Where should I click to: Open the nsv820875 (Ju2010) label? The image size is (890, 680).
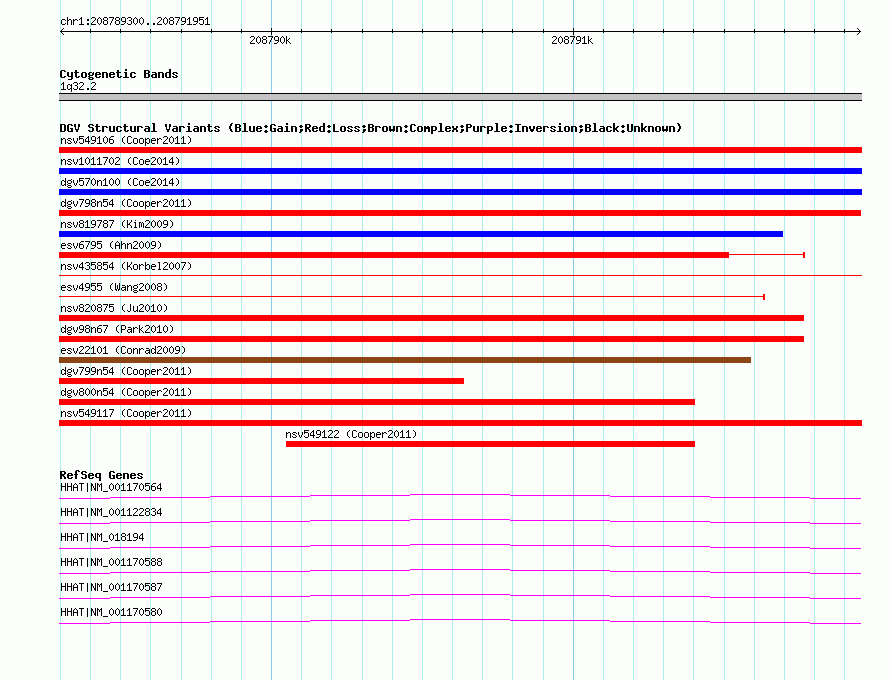coord(114,308)
